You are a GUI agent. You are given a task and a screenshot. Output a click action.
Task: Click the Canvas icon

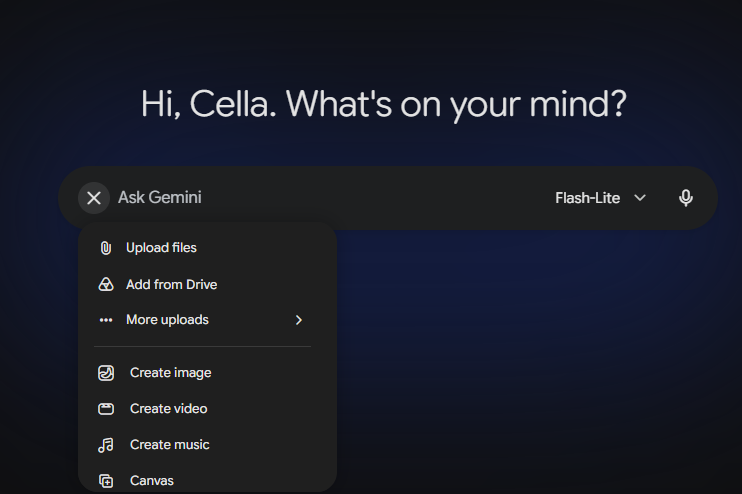pos(106,481)
